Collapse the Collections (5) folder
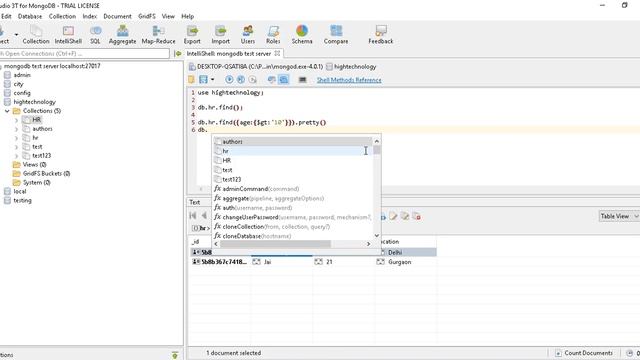Image resolution: width=640 pixels, height=360 pixels. coord(7,111)
